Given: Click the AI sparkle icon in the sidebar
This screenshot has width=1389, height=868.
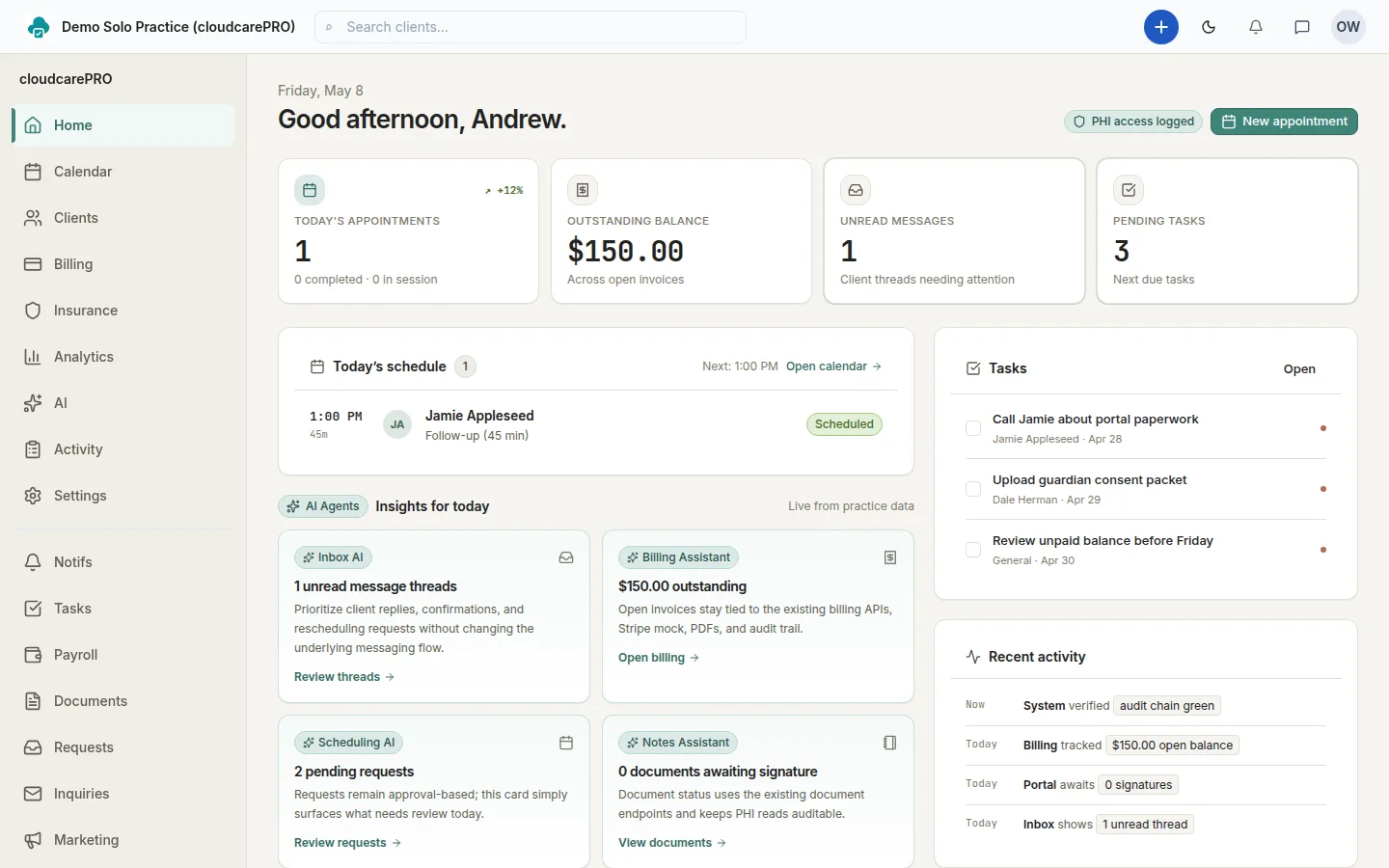Looking at the screenshot, I should [33, 403].
